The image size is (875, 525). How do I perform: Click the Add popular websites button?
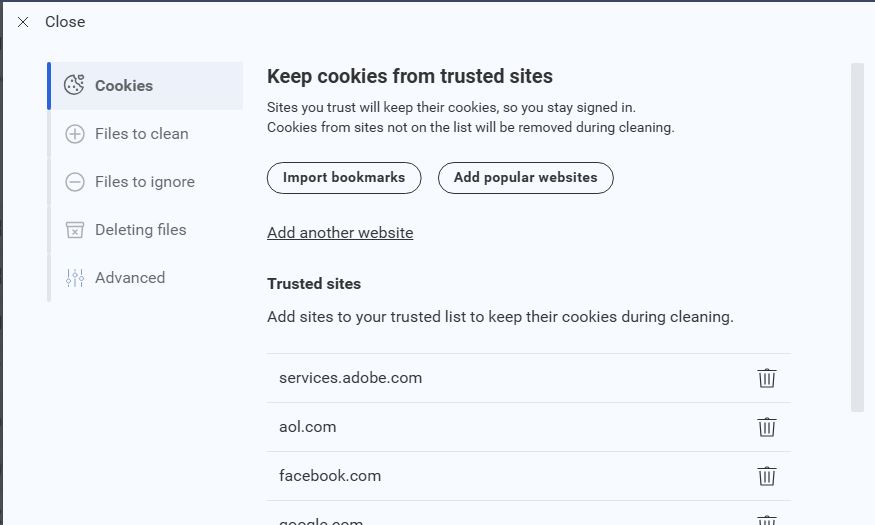click(x=525, y=178)
